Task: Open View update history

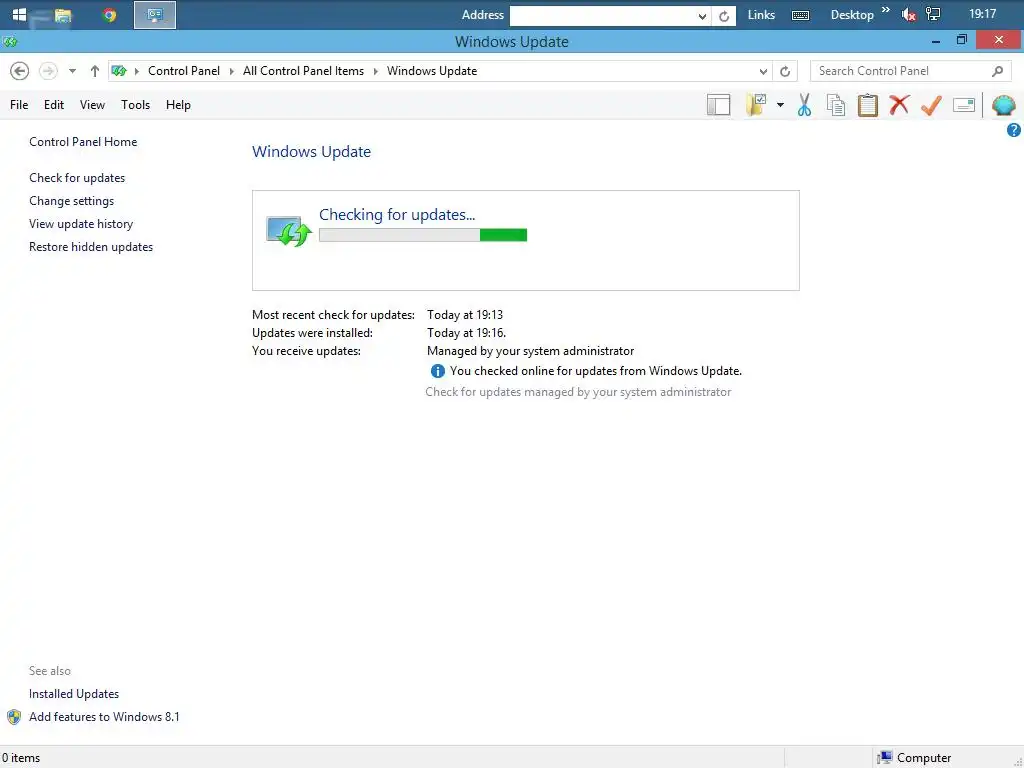Action: [81, 224]
